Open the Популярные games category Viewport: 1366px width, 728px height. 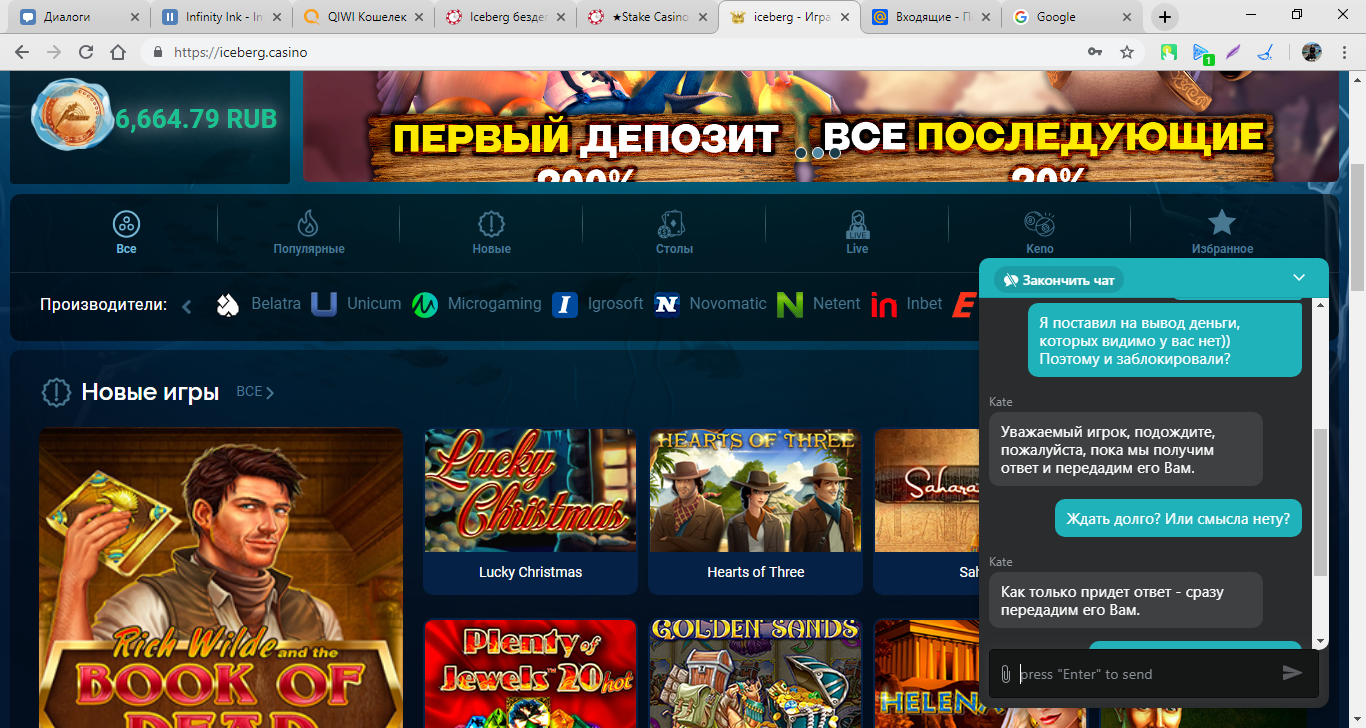[309, 233]
